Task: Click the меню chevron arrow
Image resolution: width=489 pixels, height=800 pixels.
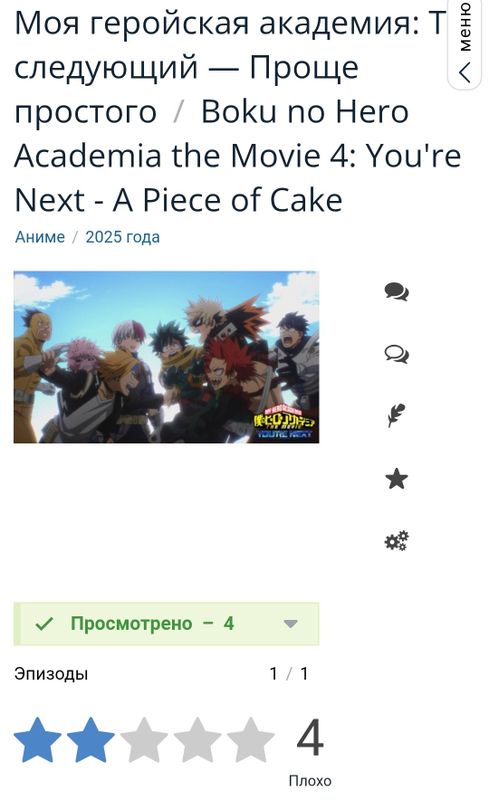Action: (x=465, y=72)
